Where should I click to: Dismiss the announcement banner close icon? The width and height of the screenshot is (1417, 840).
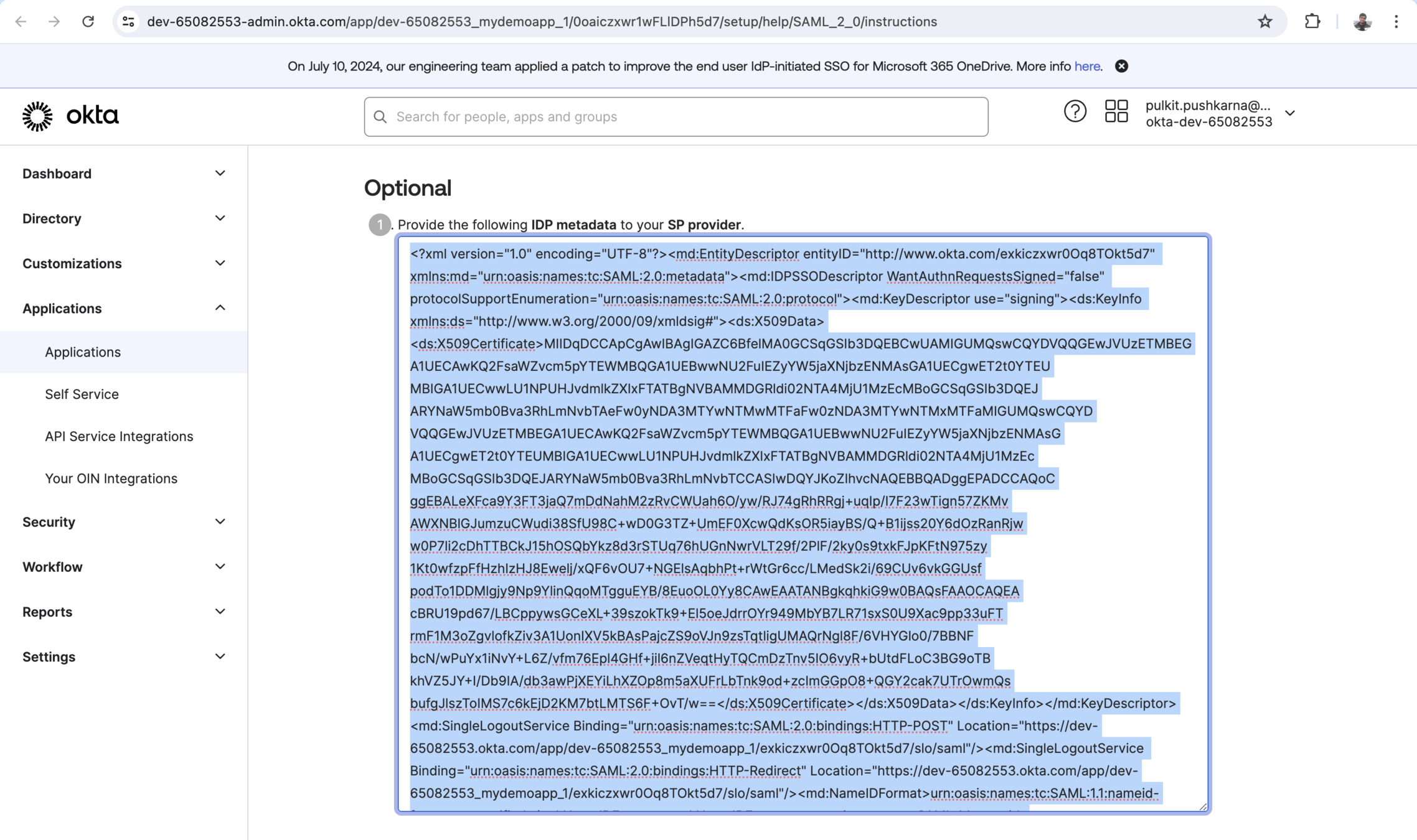click(1121, 67)
